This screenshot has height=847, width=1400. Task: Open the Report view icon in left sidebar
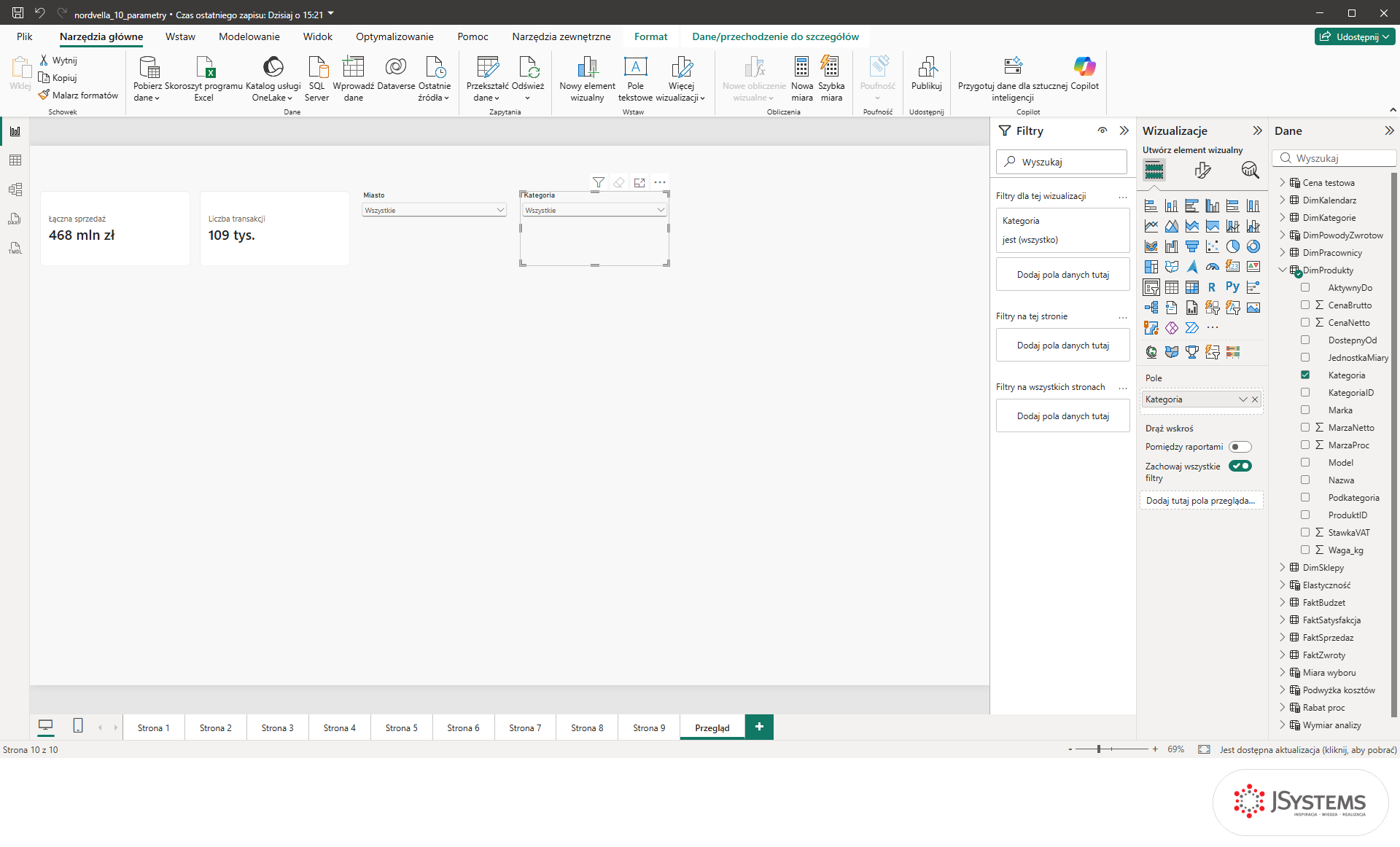[15, 131]
